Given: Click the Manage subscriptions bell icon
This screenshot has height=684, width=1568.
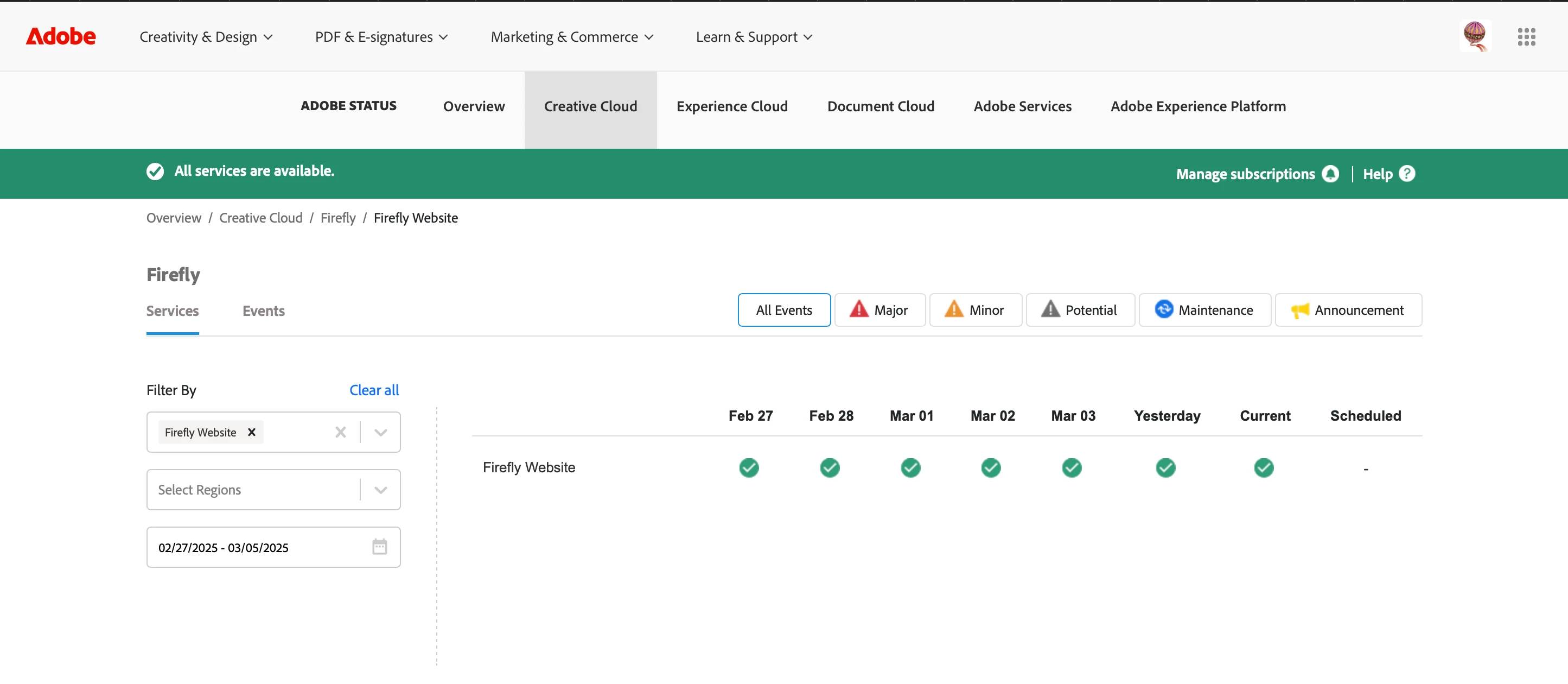Looking at the screenshot, I should tap(1330, 174).
